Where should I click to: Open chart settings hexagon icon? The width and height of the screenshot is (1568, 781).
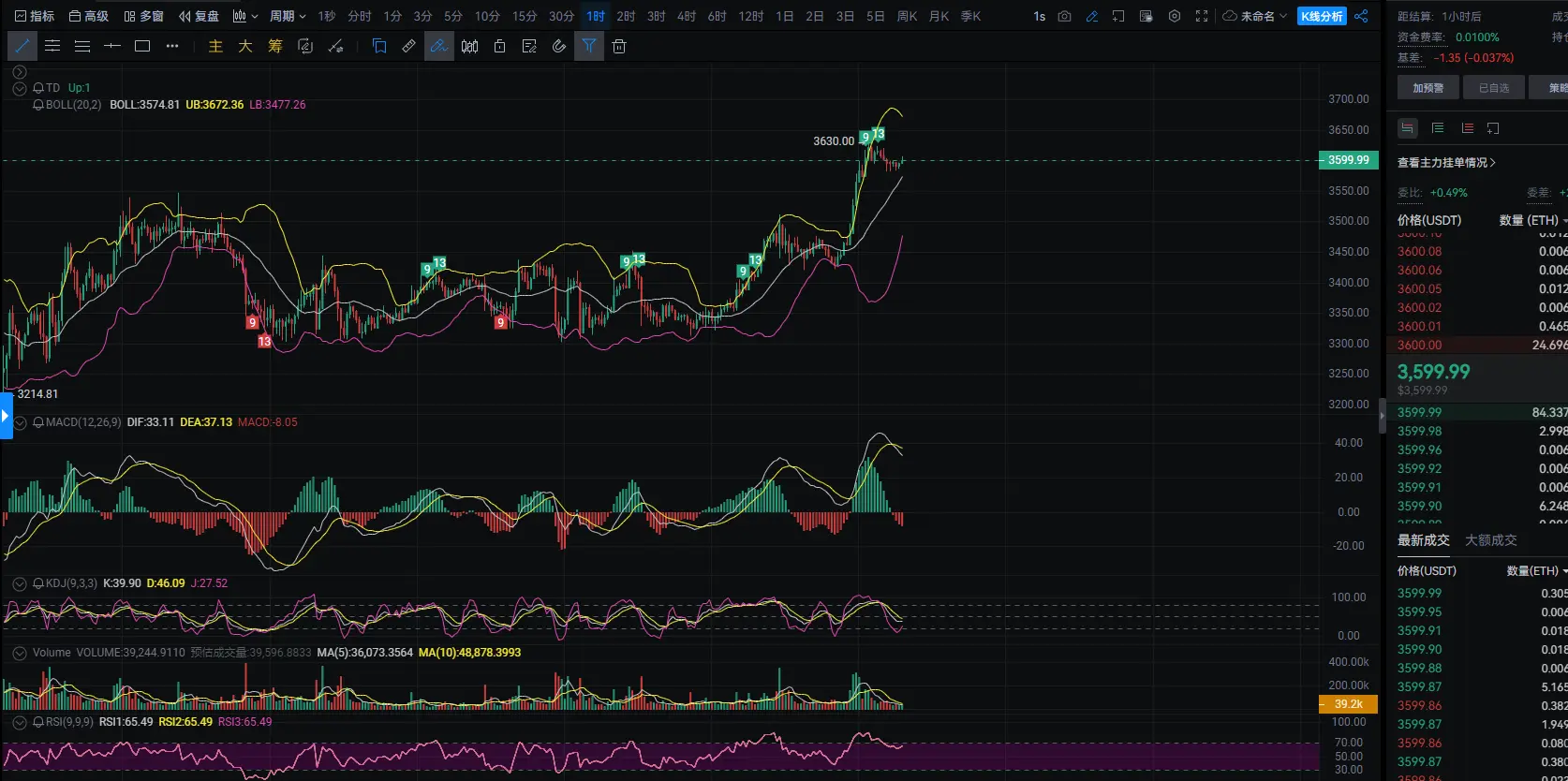coord(1175,16)
